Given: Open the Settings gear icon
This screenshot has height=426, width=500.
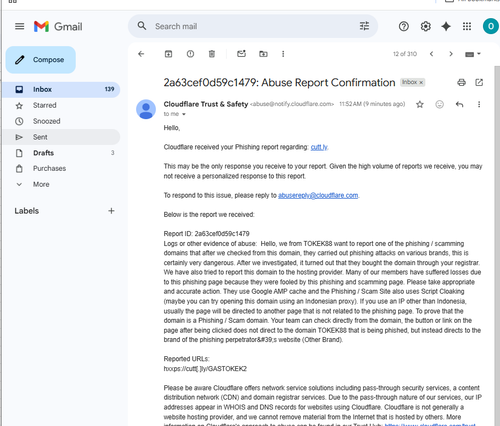Looking at the screenshot, I should pyautogui.click(x=425, y=26).
